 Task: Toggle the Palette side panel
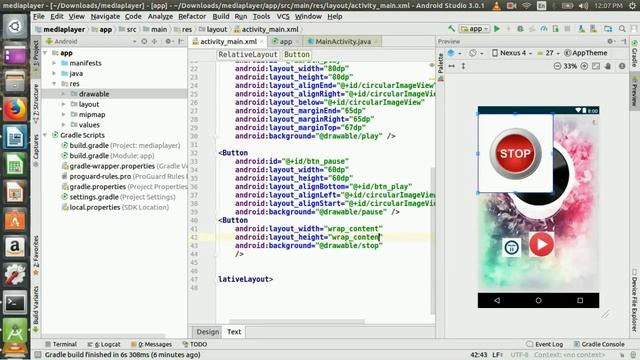click(x=440, y=67)
